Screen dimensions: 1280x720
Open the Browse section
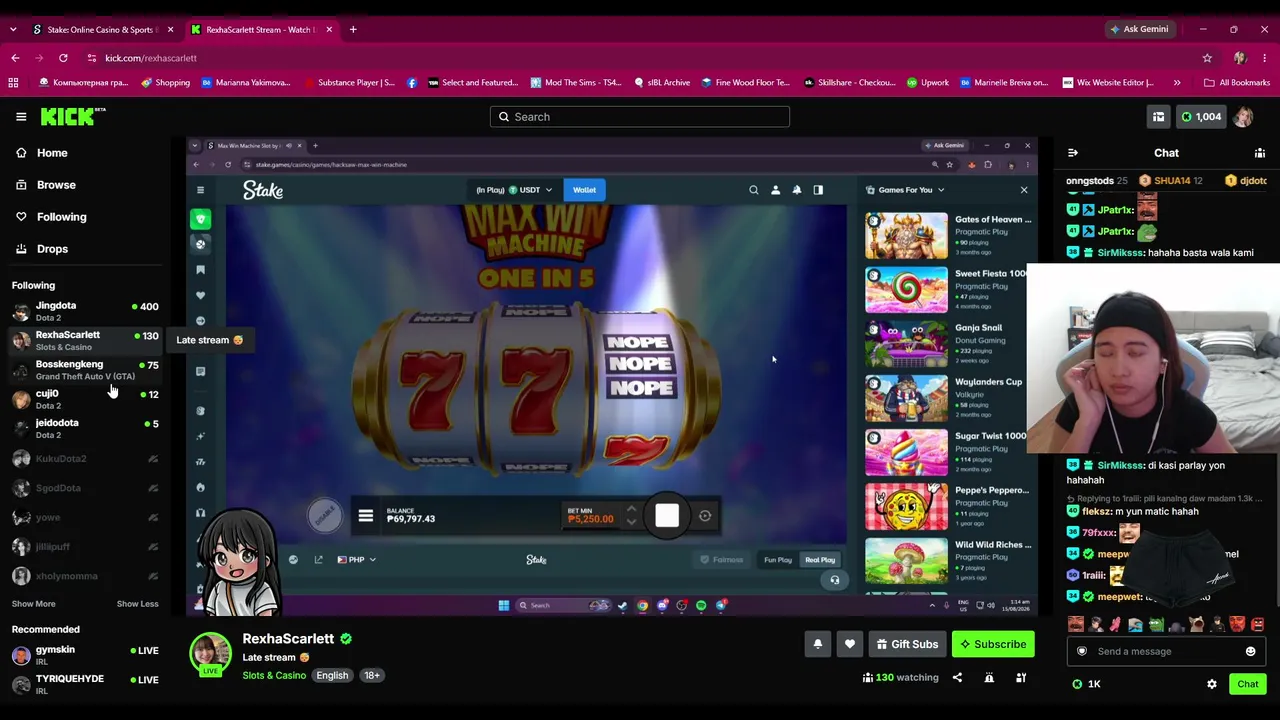56,185
